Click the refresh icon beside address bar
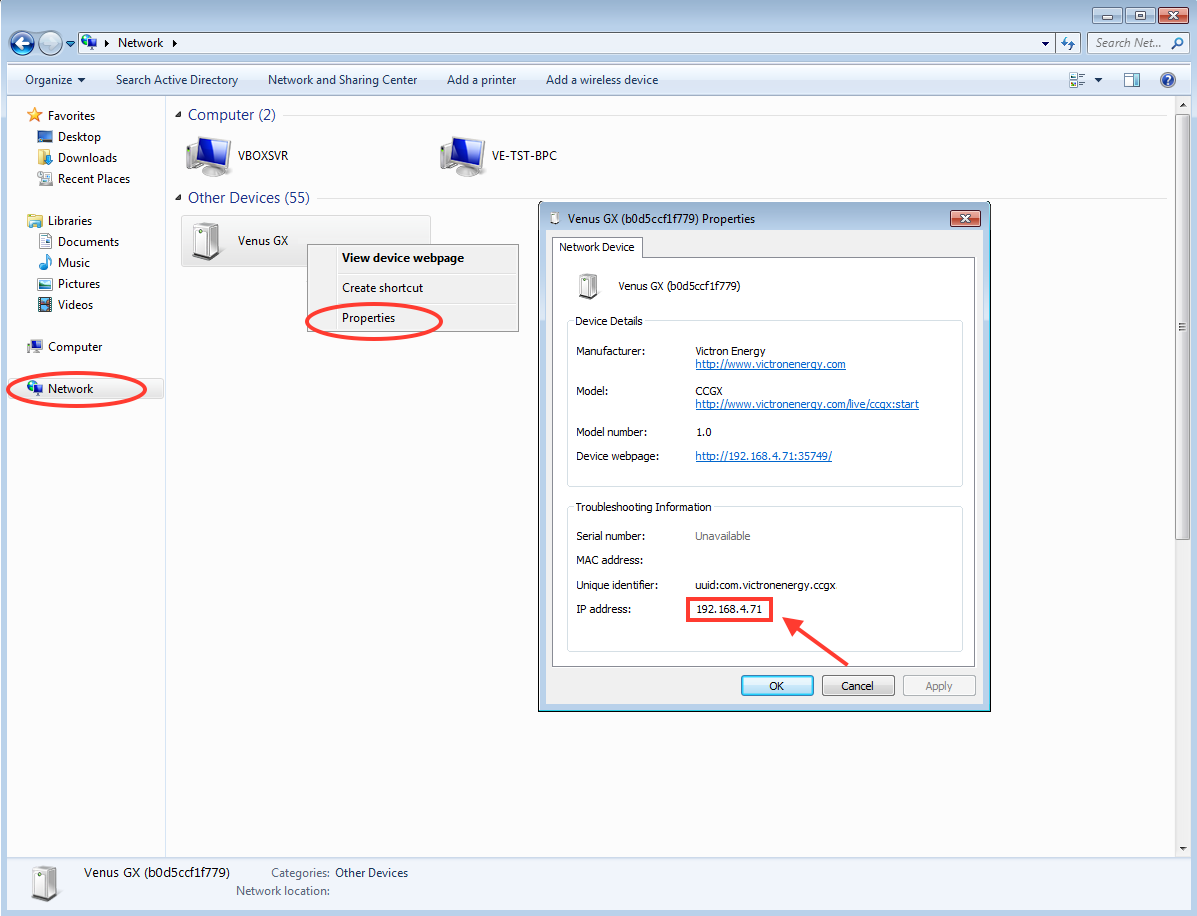Screen dimensions: 1197x916 pos(1068,43)
